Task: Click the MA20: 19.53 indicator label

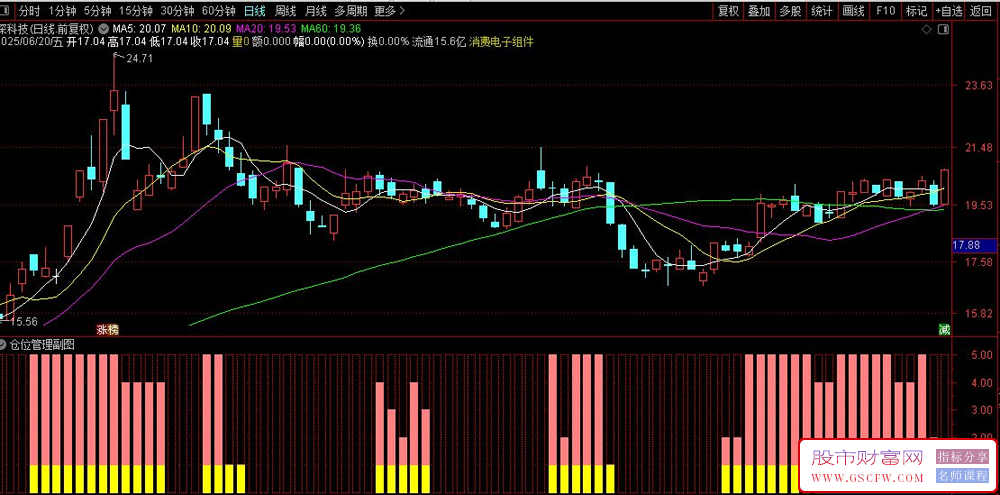Action: point(267,29)
